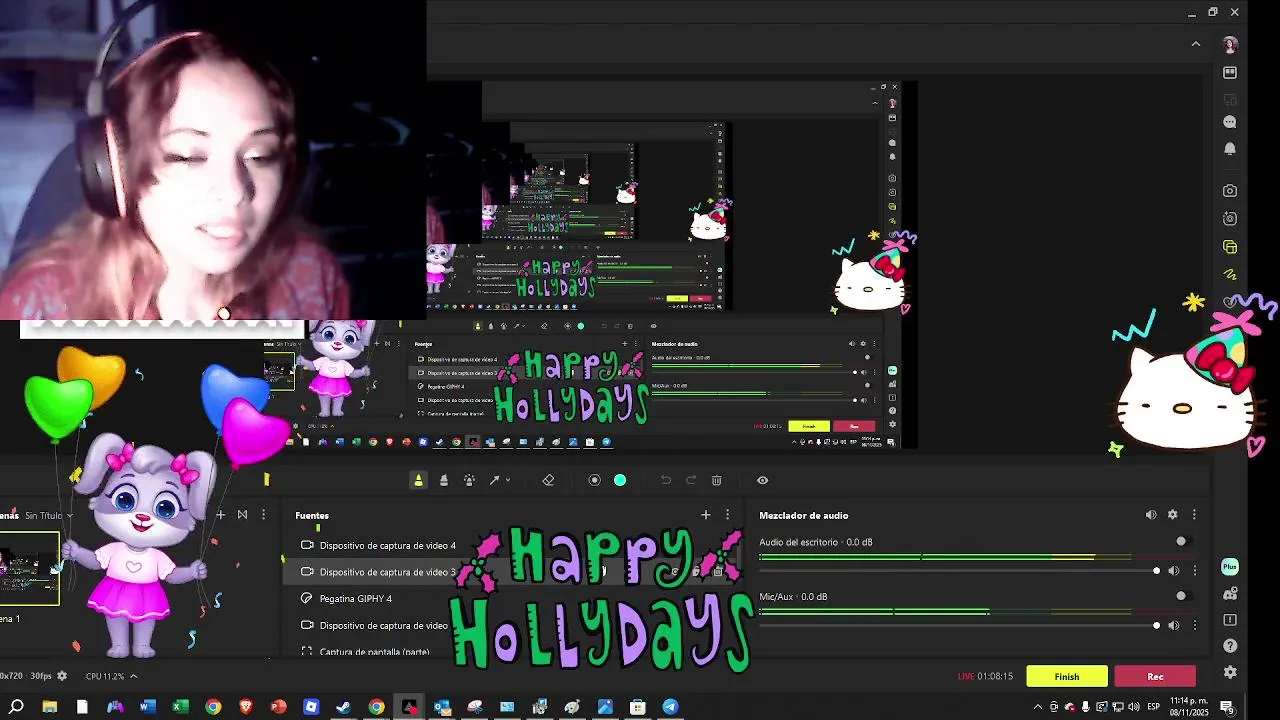Select the scene thumbnail preview
The width and height of the screenshot is (1280, 720).
click(29, 568)
